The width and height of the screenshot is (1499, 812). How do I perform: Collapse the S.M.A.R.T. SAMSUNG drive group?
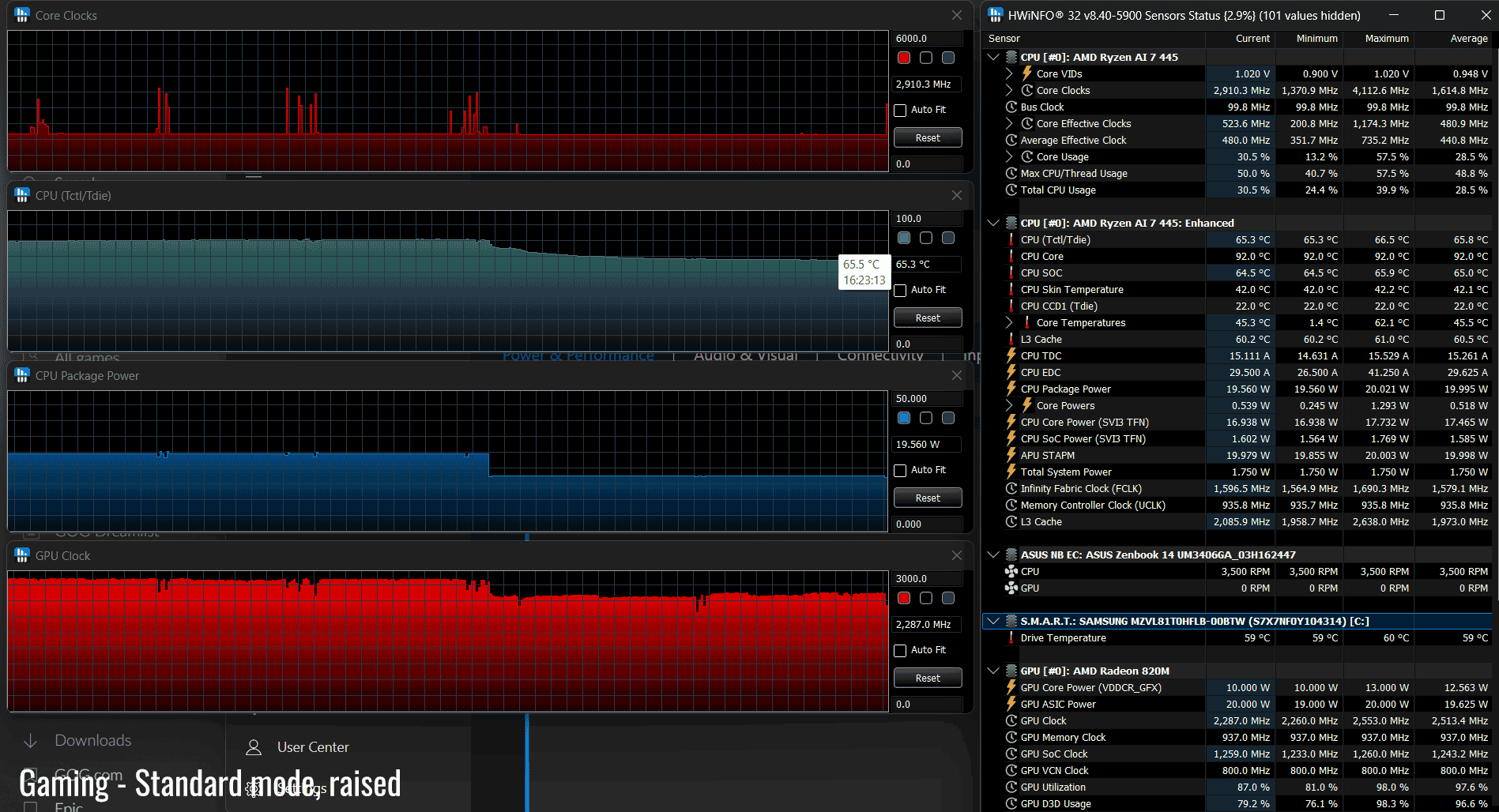(993, 621)
